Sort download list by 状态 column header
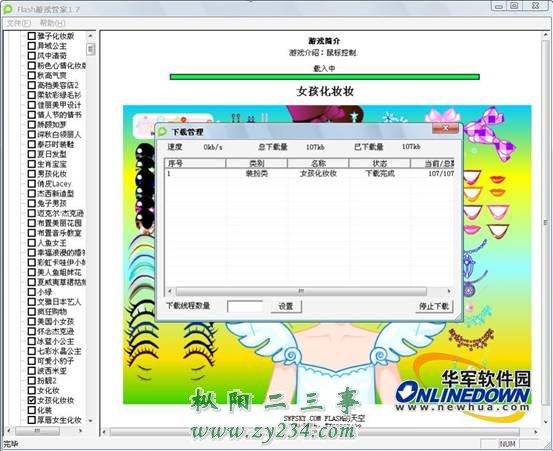This screenshot has width=553, height=451. coord(379,163)
